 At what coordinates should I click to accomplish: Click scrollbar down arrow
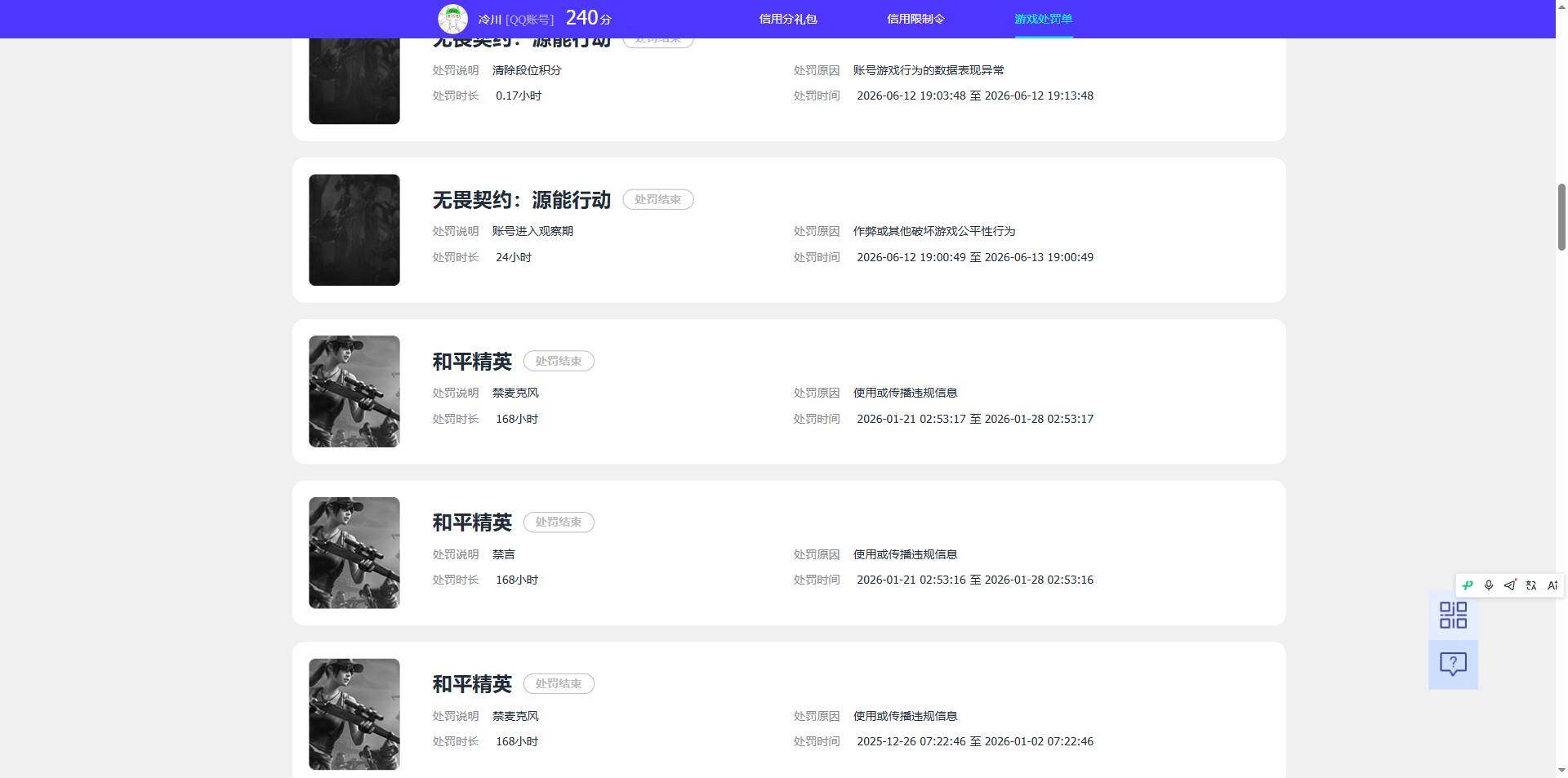[1561, 771]
